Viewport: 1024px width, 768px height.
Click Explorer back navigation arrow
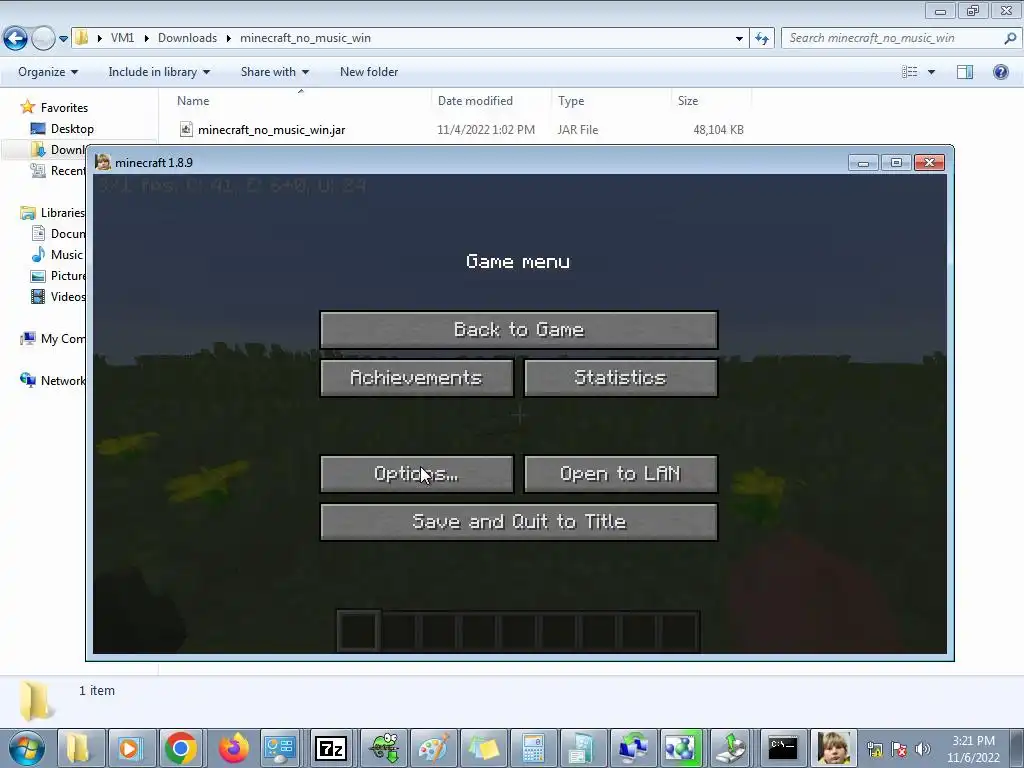coord(15,39)
